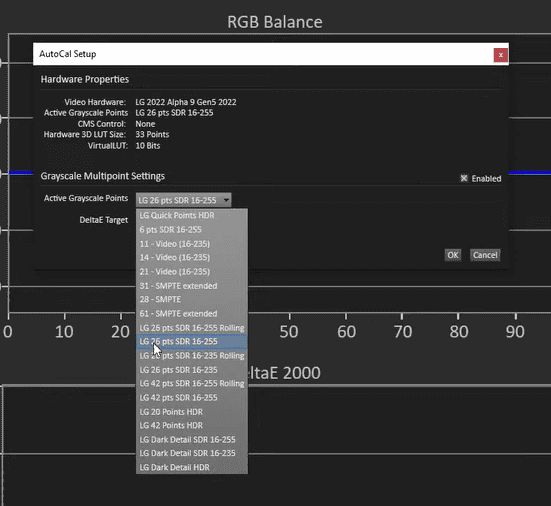Screen dimensions: 551x506
Task: Select LG Dark Detail HDR option
Action: coord(192,467)
